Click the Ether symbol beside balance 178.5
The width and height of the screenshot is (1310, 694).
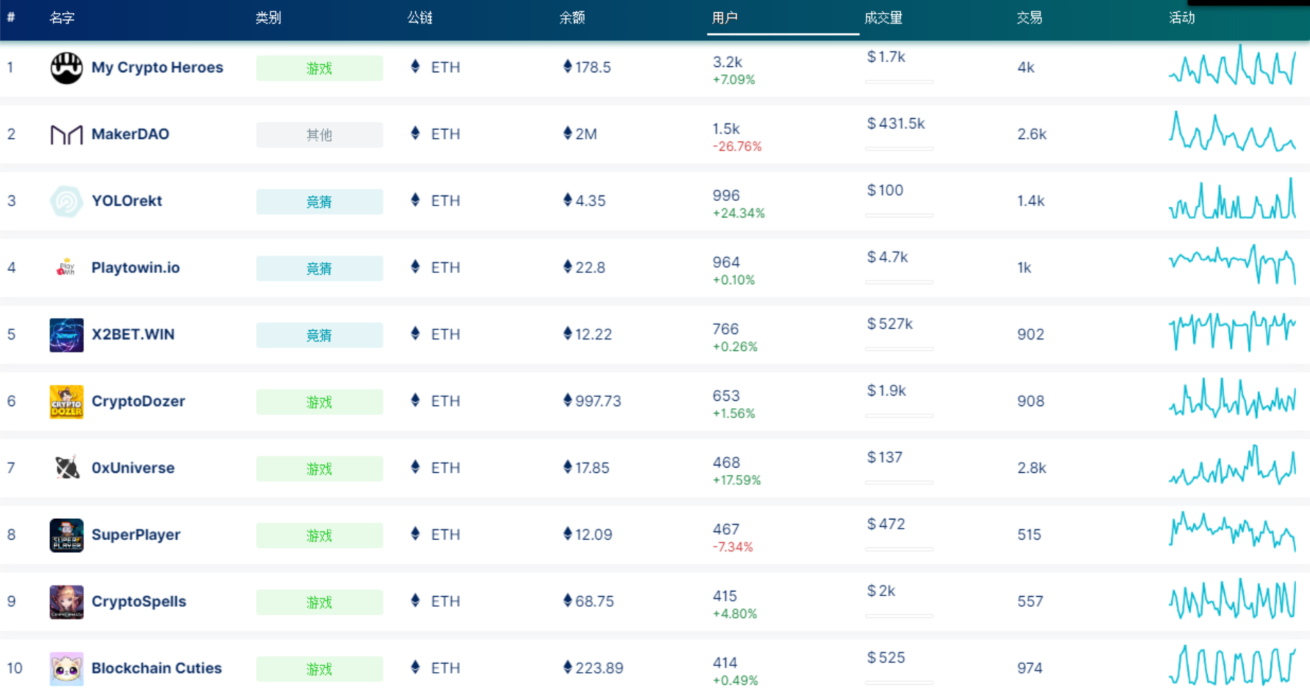[568, 67]
